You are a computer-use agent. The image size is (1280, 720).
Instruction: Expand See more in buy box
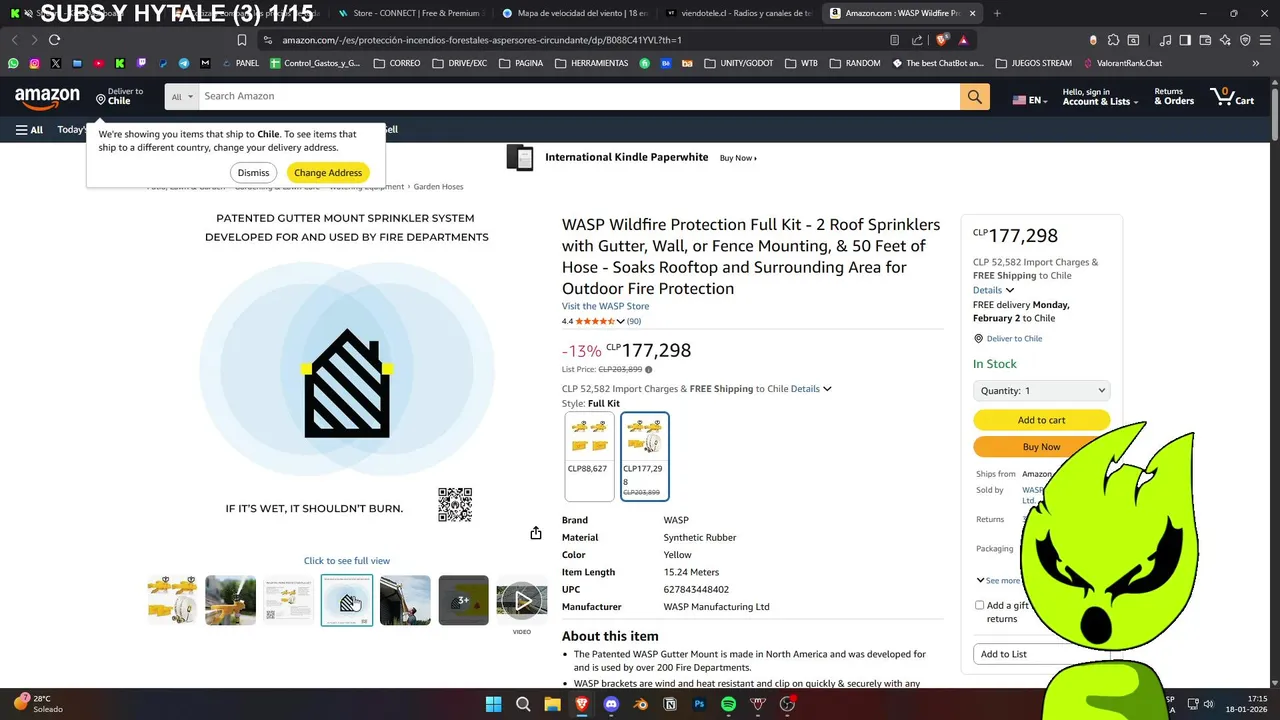coord(998,580)
